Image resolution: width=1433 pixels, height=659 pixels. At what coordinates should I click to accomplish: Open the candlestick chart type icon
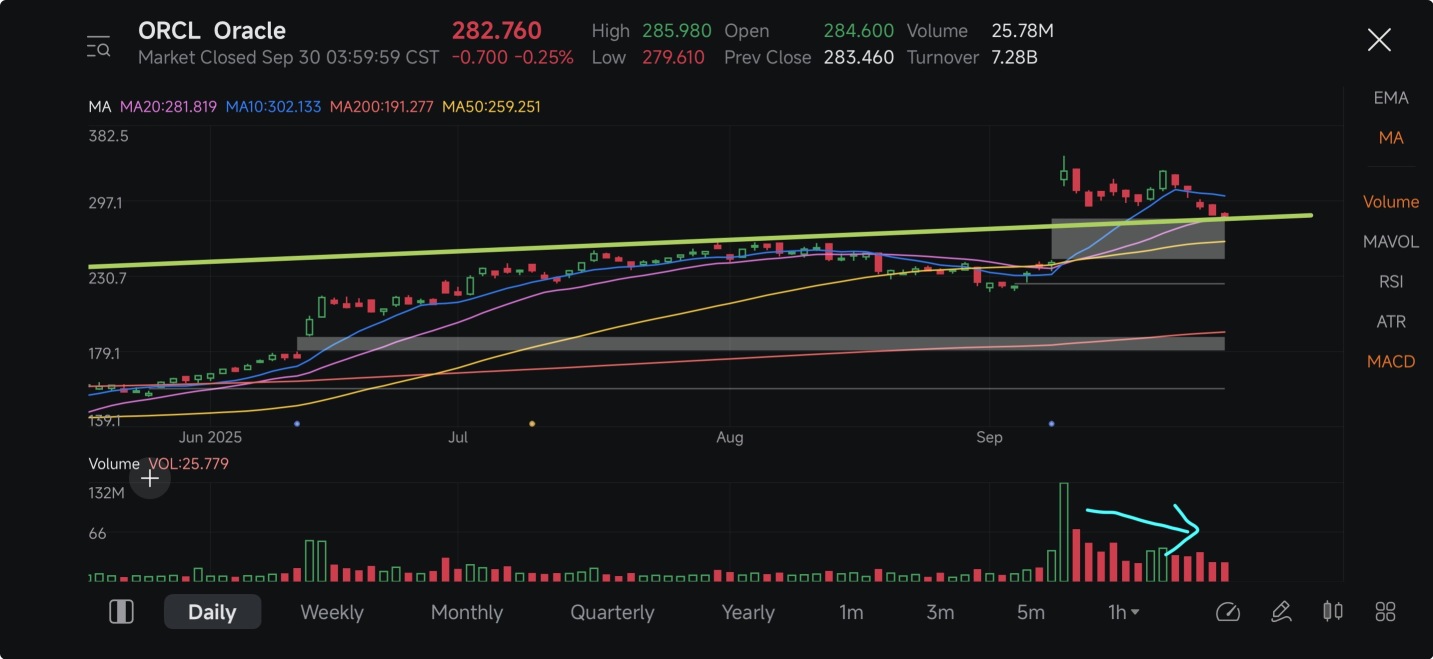coord(1332,612)
